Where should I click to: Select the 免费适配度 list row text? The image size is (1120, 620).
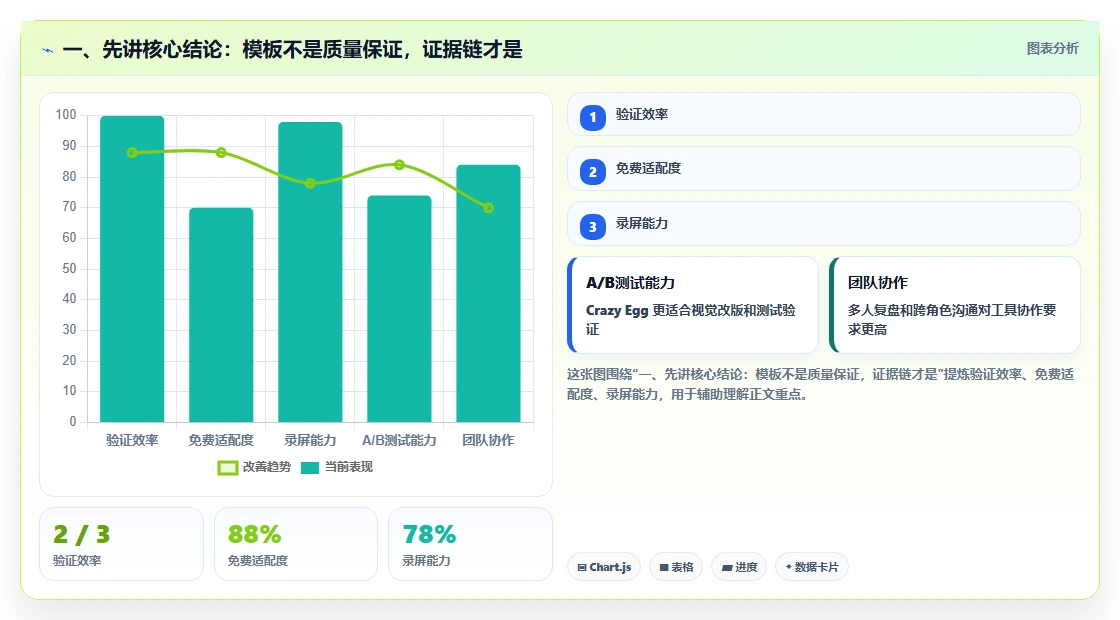648,169
